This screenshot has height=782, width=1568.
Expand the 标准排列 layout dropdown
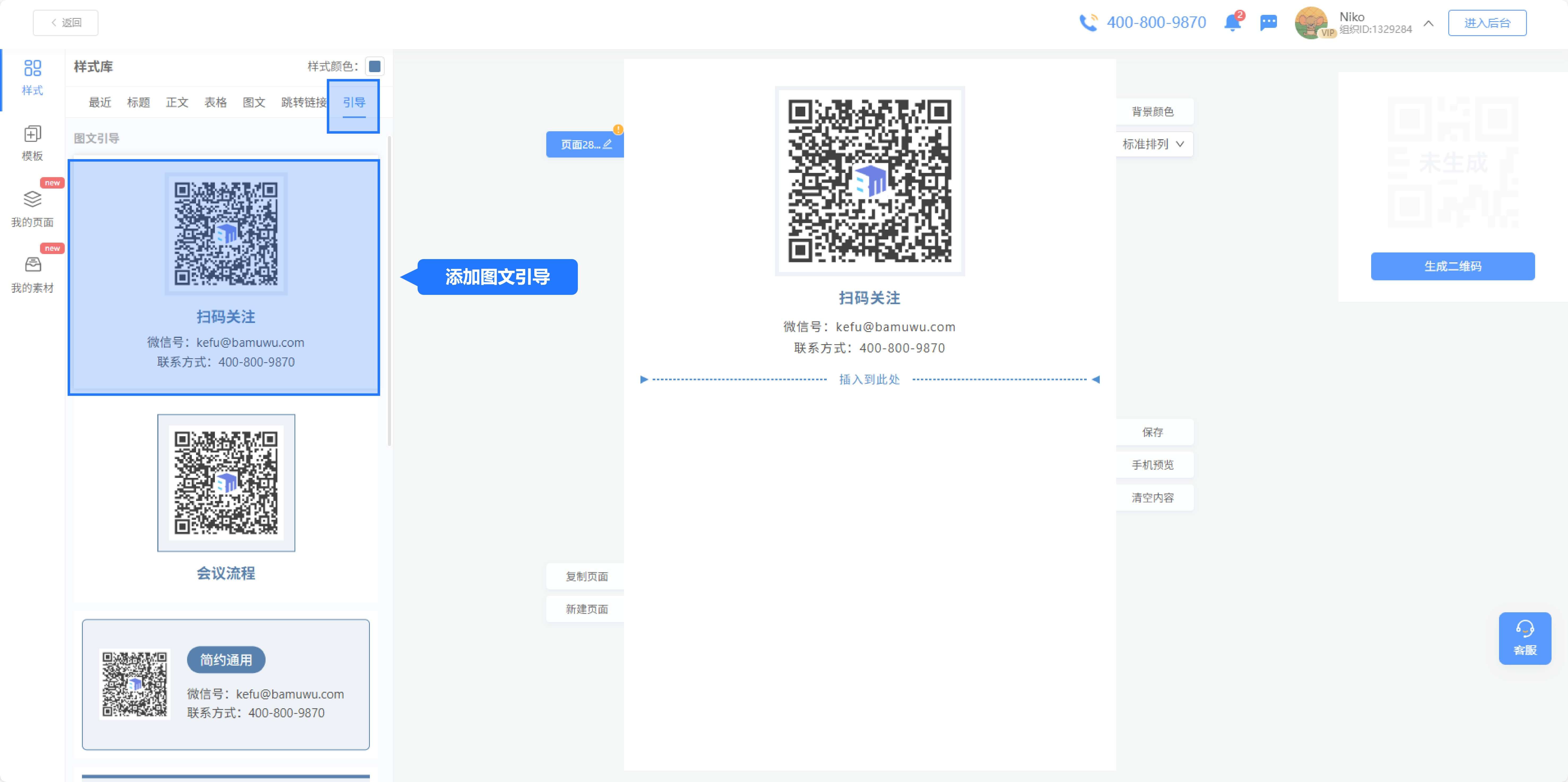[1154, 144]
